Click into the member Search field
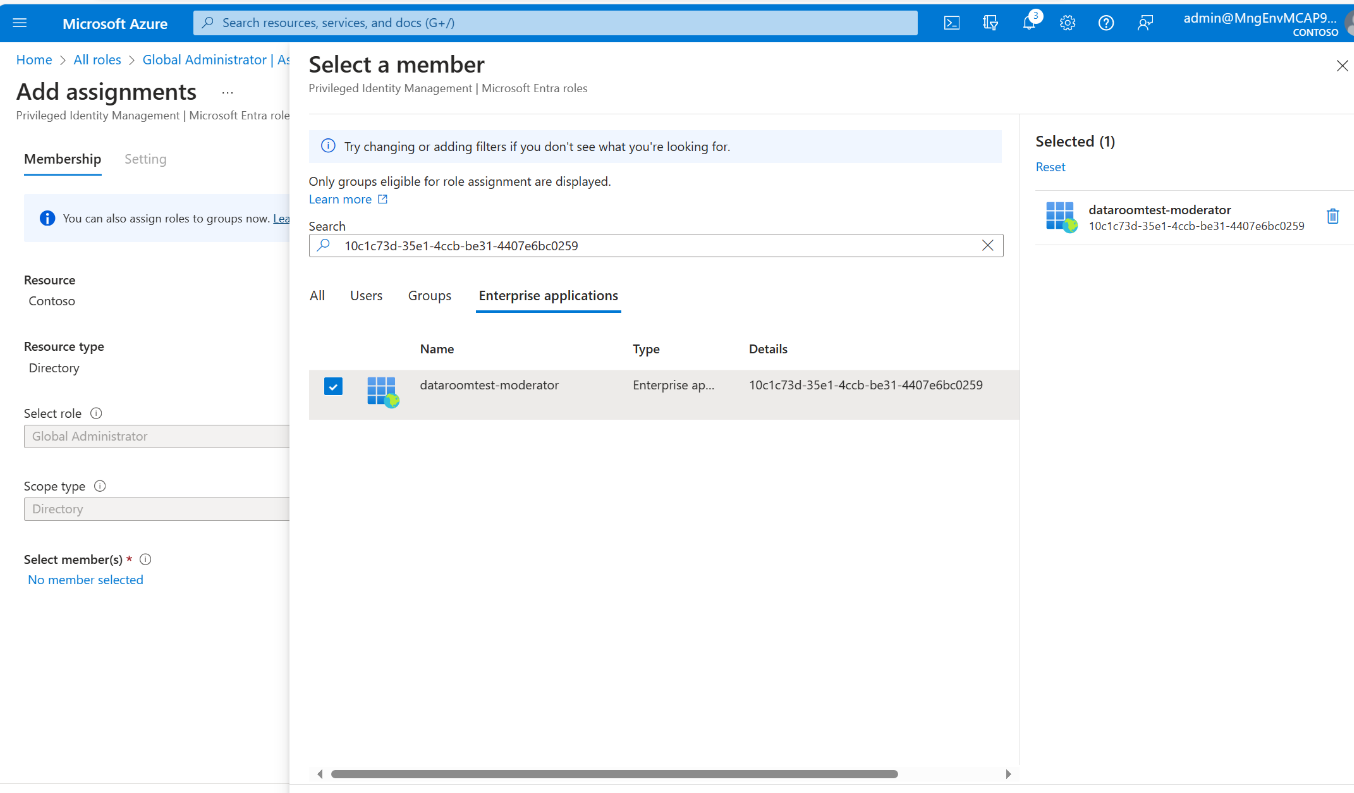The height and width of the screenshot is (793, 1354). tap(656, 245)
